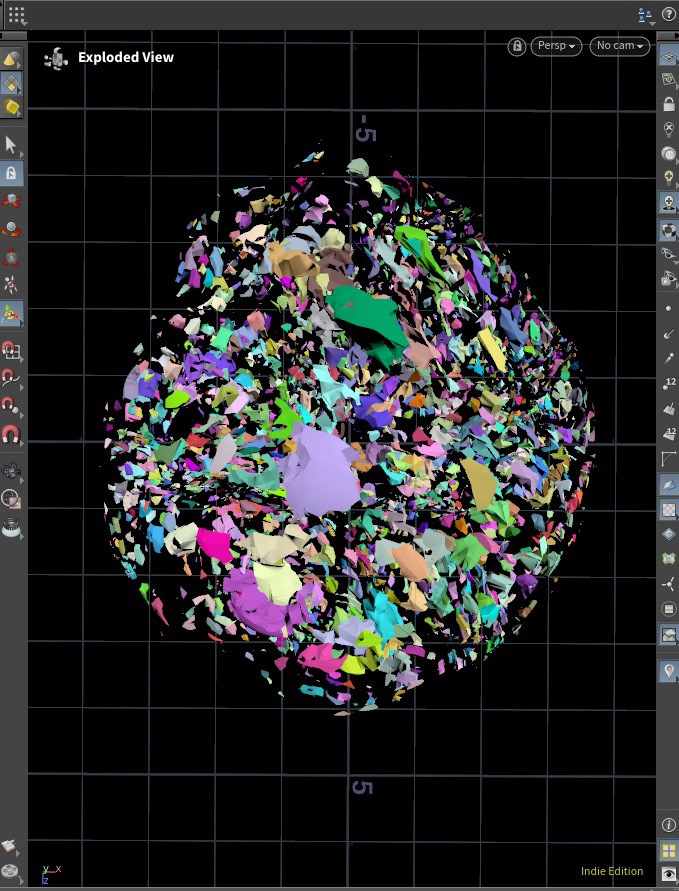Toggle display point numbers icon

point(669,383)
